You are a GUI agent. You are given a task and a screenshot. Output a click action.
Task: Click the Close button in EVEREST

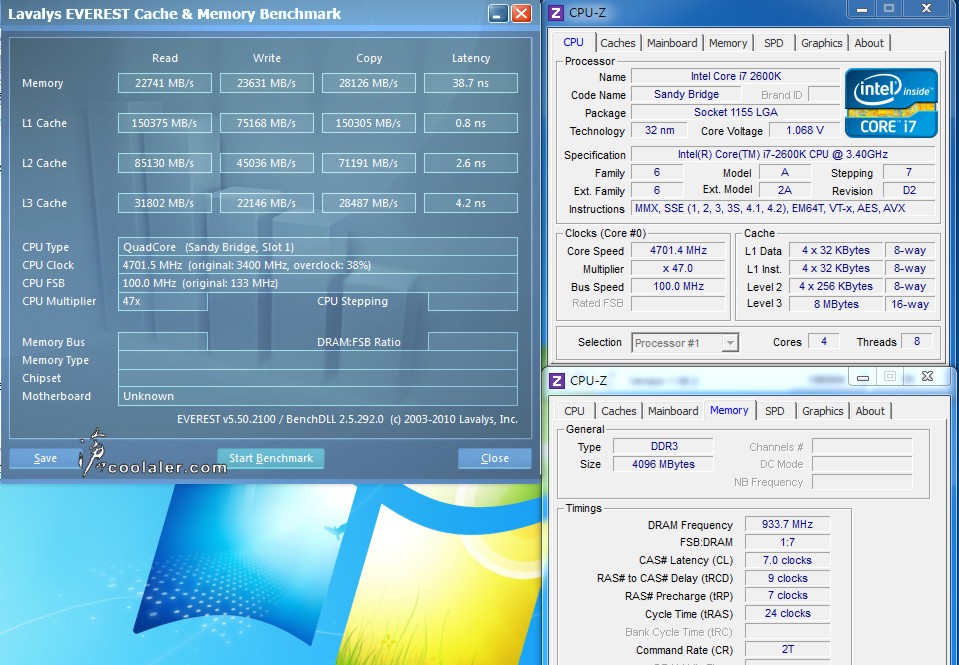495,458
